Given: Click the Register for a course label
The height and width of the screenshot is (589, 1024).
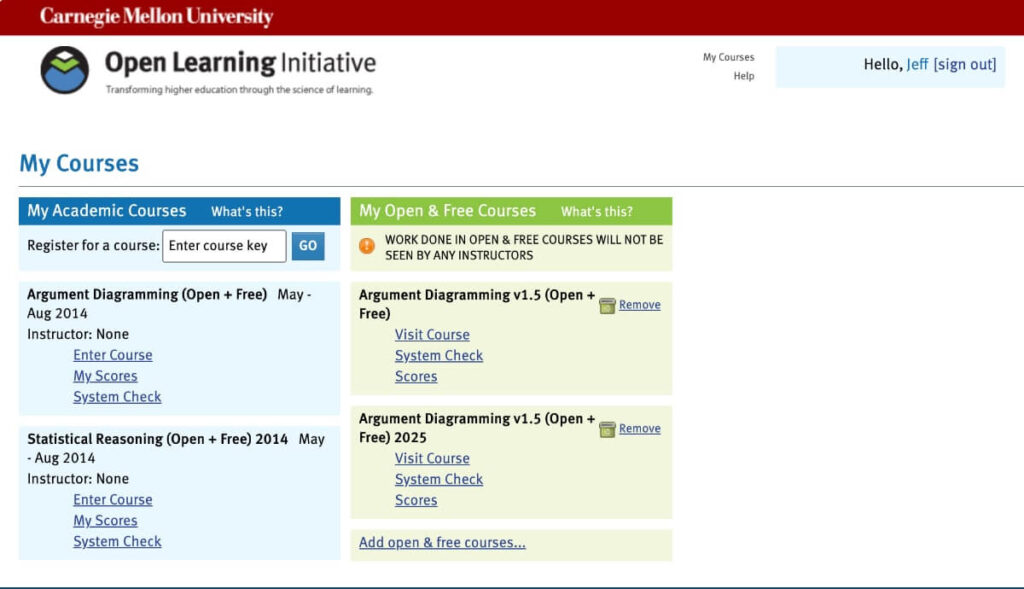Looking at the screenshot, I should [93, 246].
